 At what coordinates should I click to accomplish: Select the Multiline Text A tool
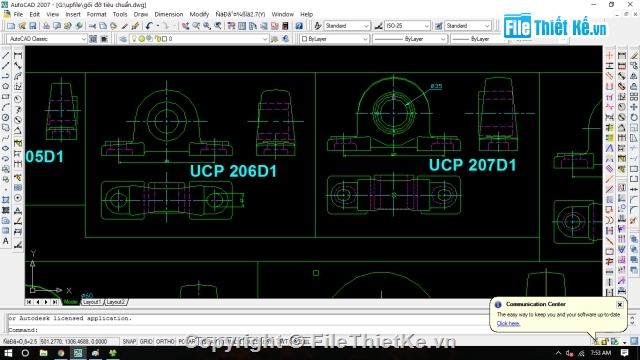click(6, 241)
